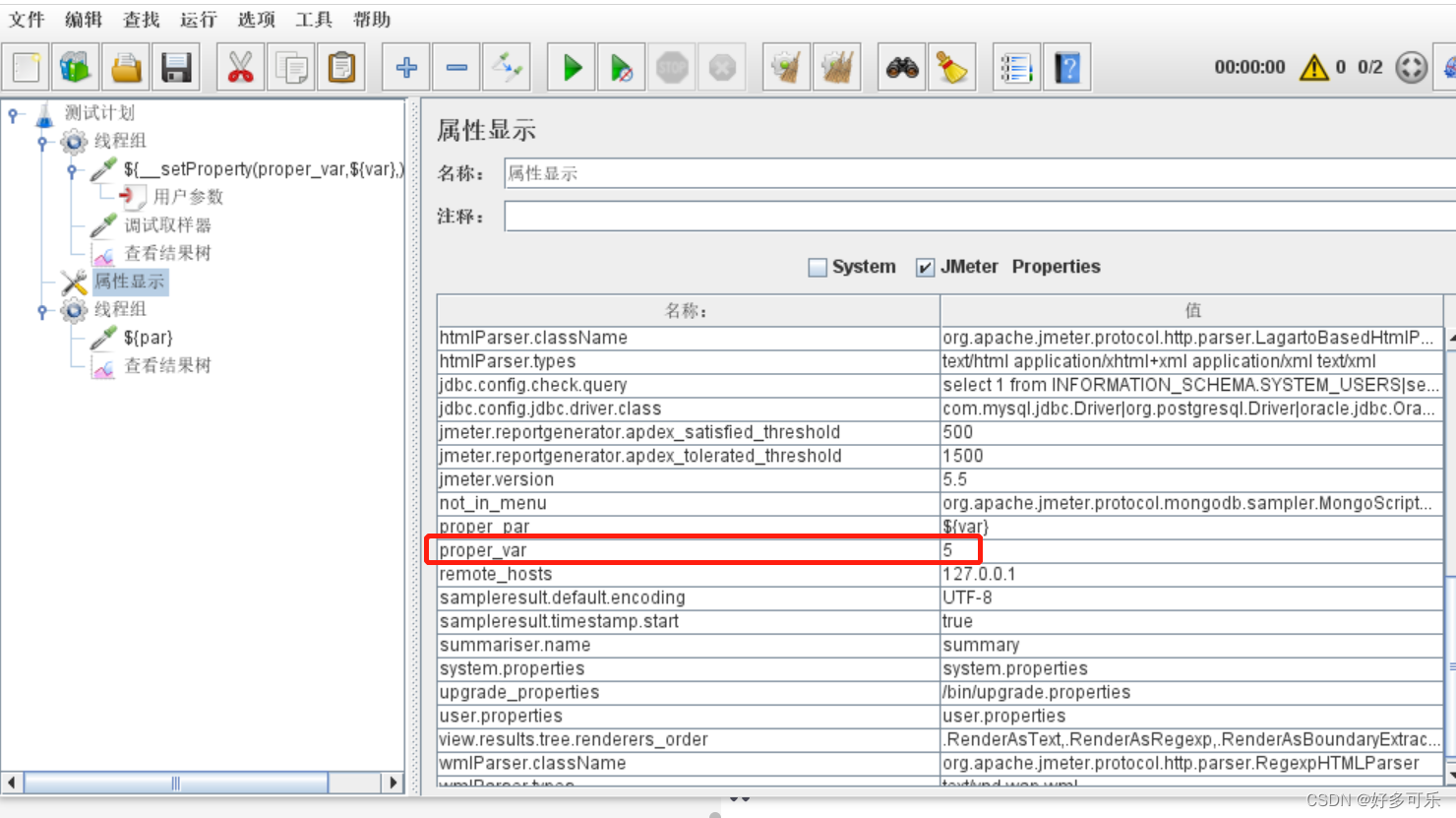Collapse the first 线程组 node
This screenshot has height=818, width=1456.
click(x=42, y=143)
